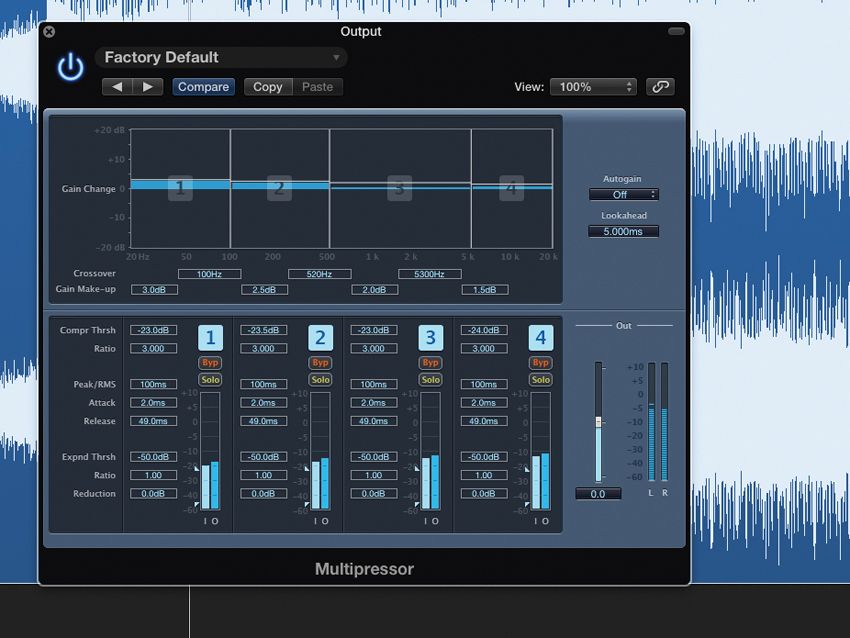The image size is (850, 638).
Task: Click band 4 level meter
Action: (540, 451)
